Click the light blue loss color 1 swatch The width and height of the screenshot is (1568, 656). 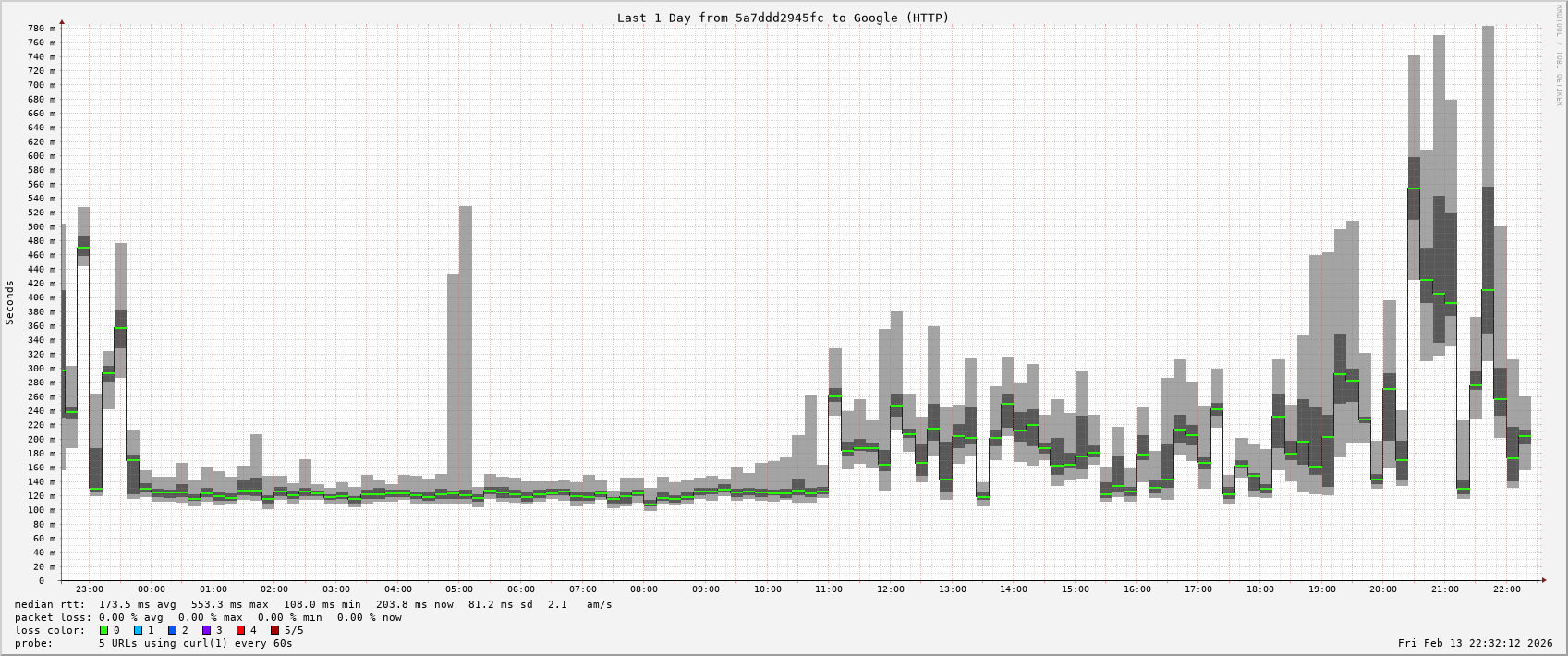point(138,630)
